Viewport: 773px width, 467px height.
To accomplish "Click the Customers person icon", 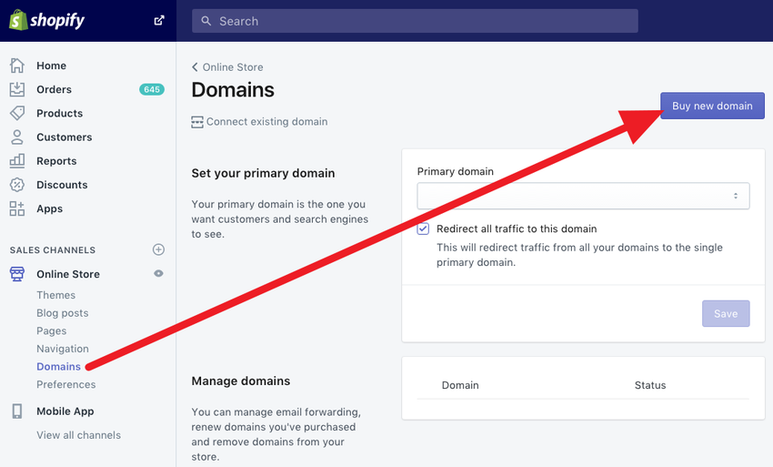I will [17, 137].
